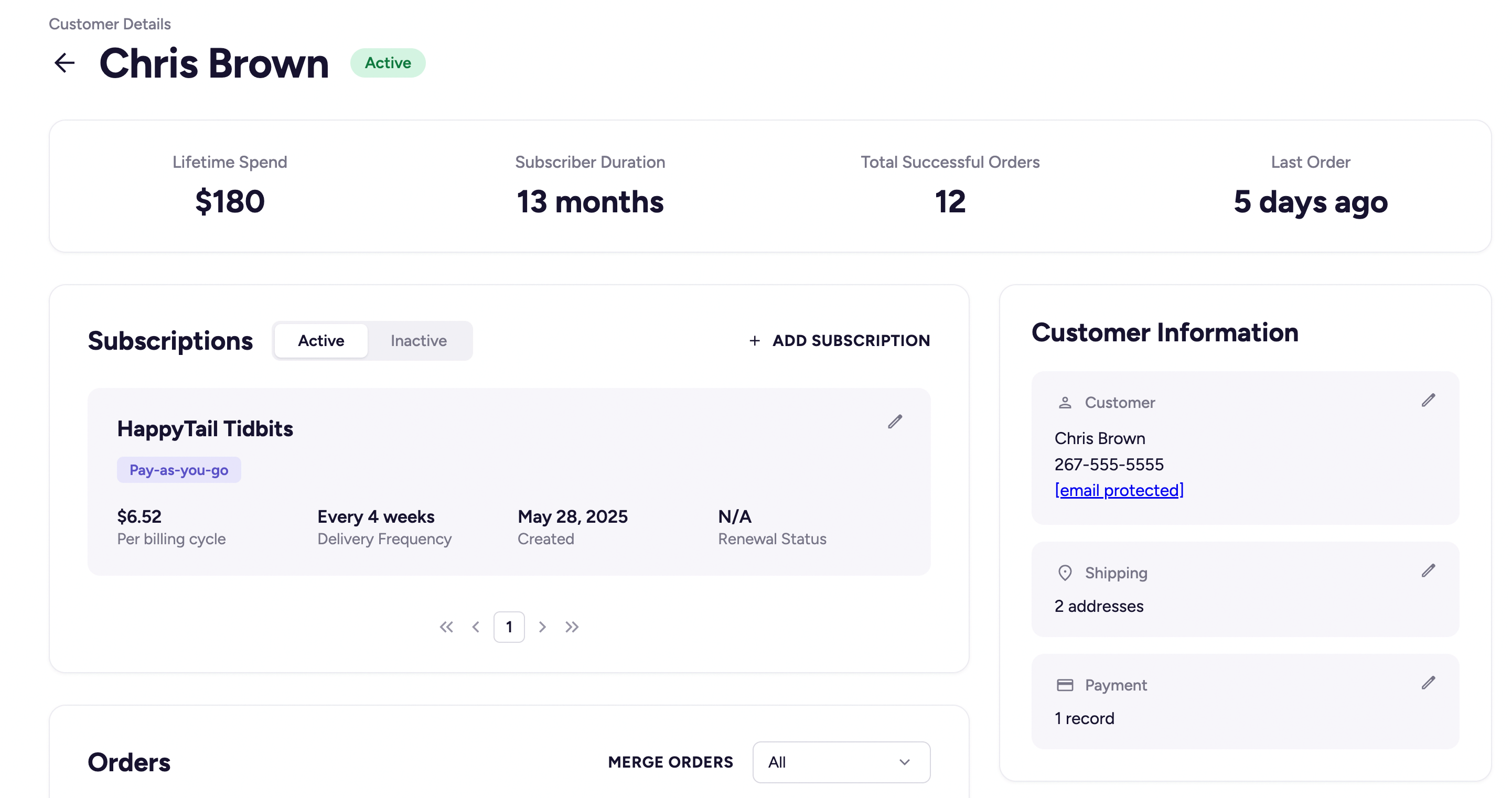Click the Subscriptions section heading
The height and width of the screenshot is (798, 1512).
point(170,341)
